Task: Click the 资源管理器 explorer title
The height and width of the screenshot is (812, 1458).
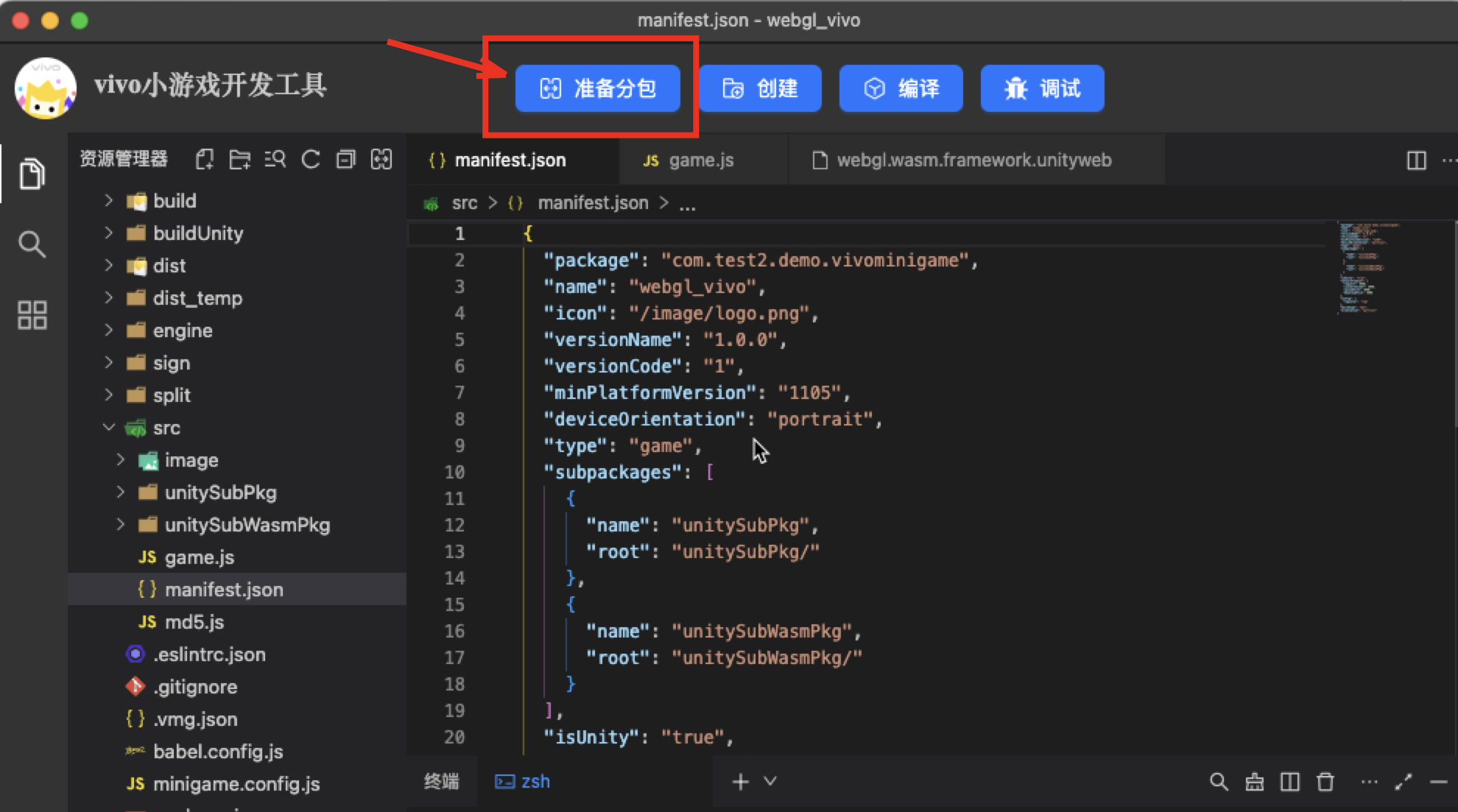Action: click(x=124, y=159)
